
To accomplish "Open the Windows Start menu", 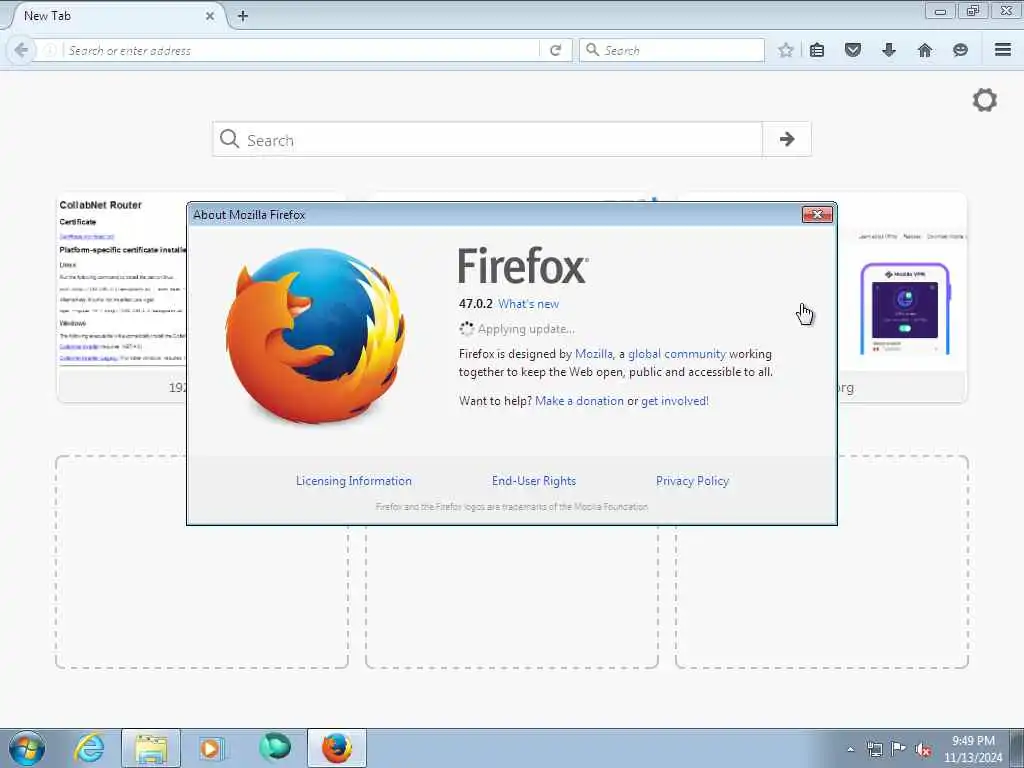I will 27,748.
